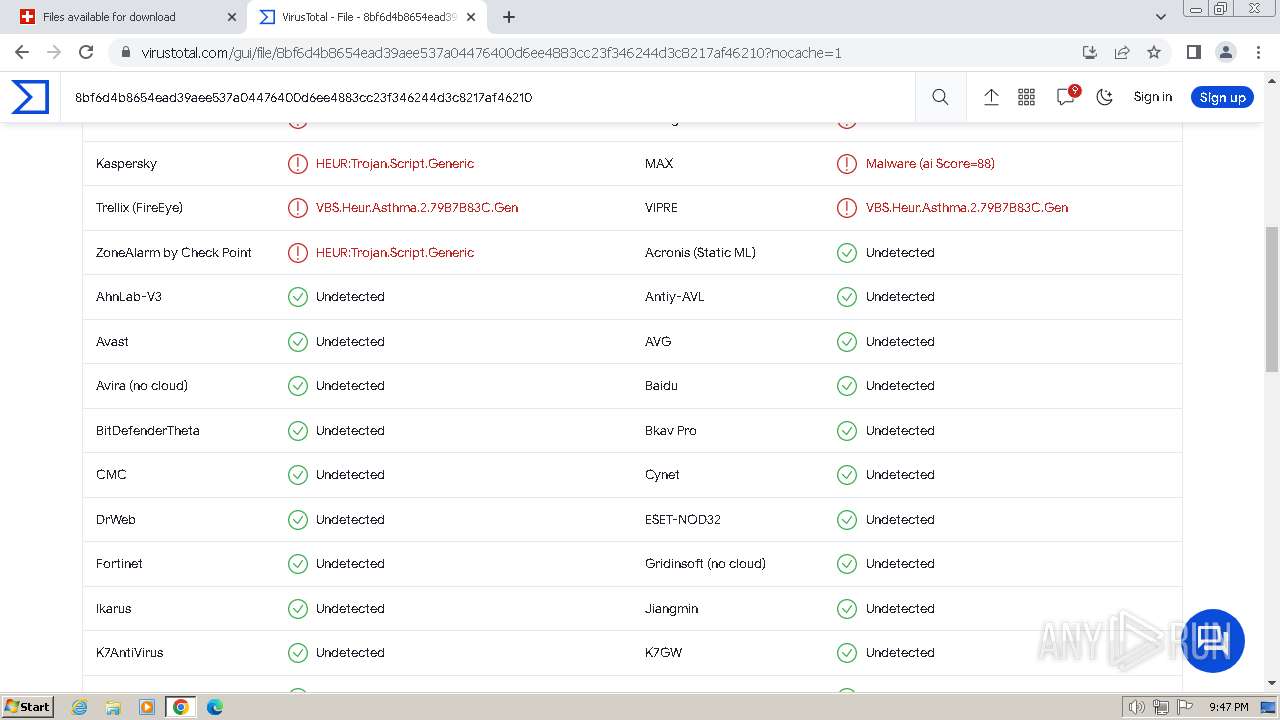Click the Bkav Pro vendor name
The width and height of the screenshot is (1280, 720).
tap(671, 431)
